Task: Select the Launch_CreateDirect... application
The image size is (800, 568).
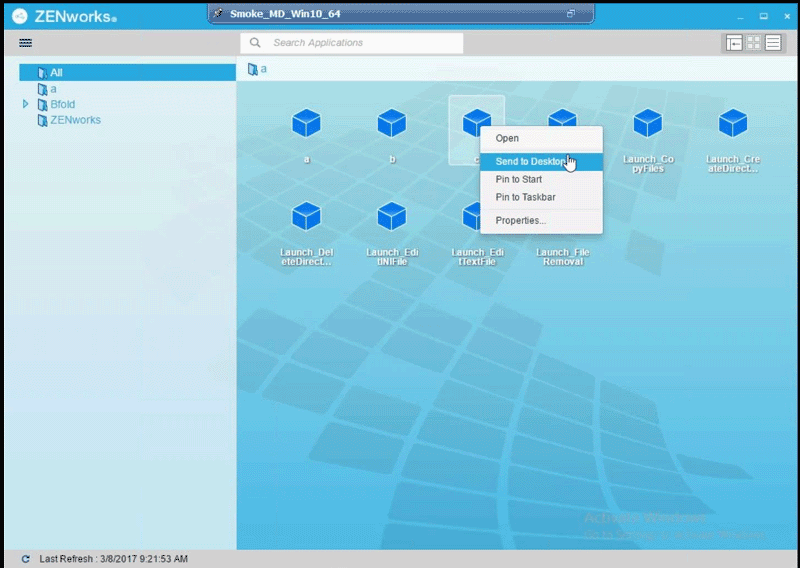Action: point(733,140)
